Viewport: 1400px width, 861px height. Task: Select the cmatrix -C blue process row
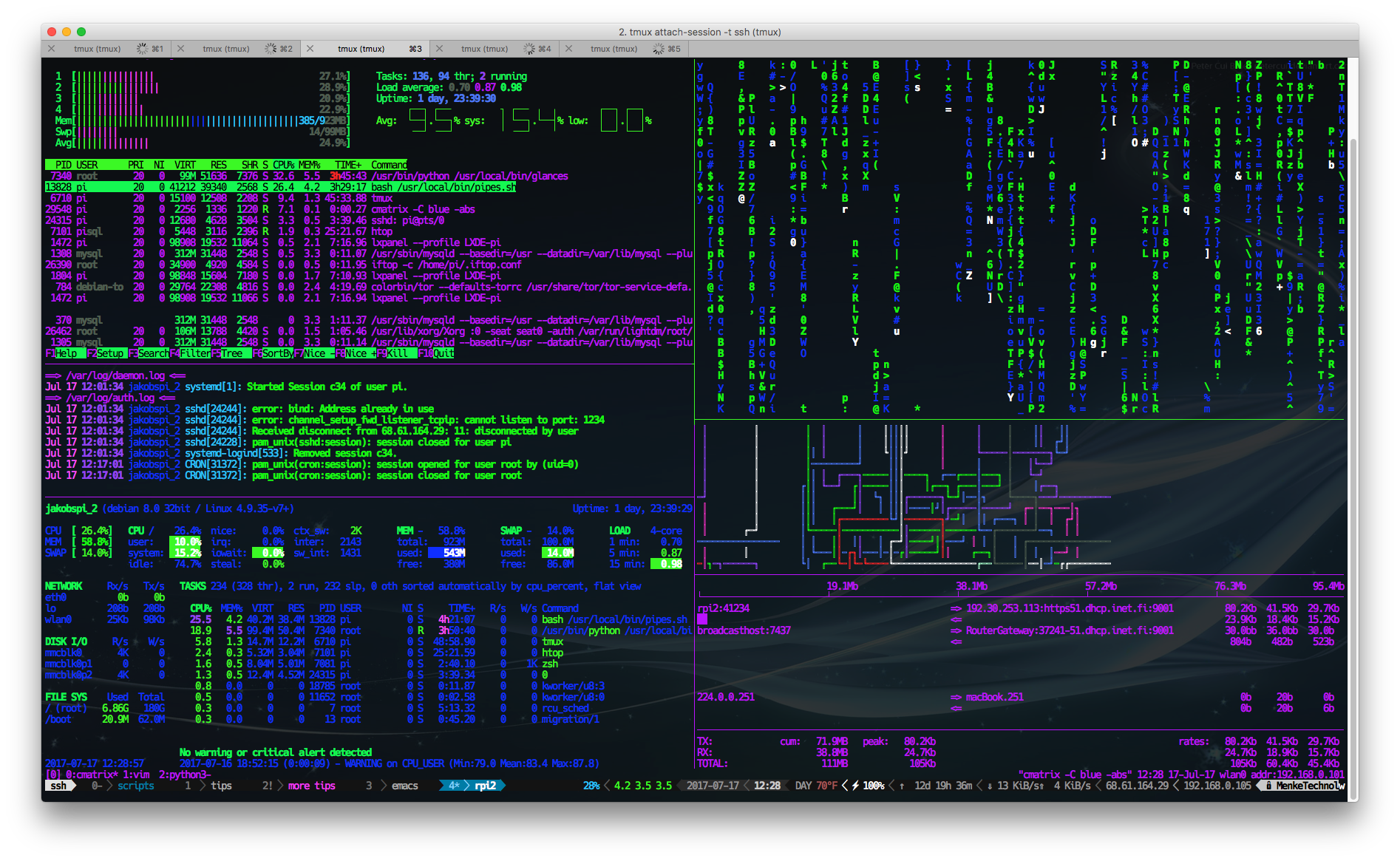point(260,209)
